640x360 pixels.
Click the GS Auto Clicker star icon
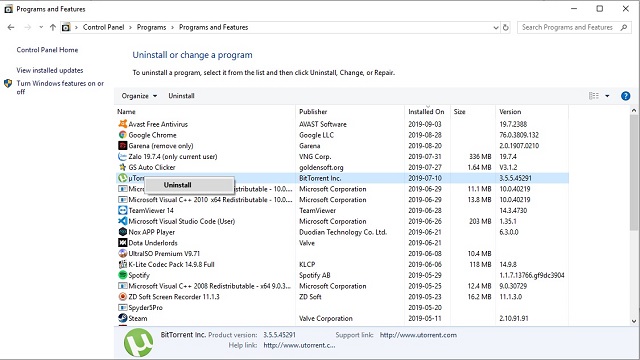[122, 167]
